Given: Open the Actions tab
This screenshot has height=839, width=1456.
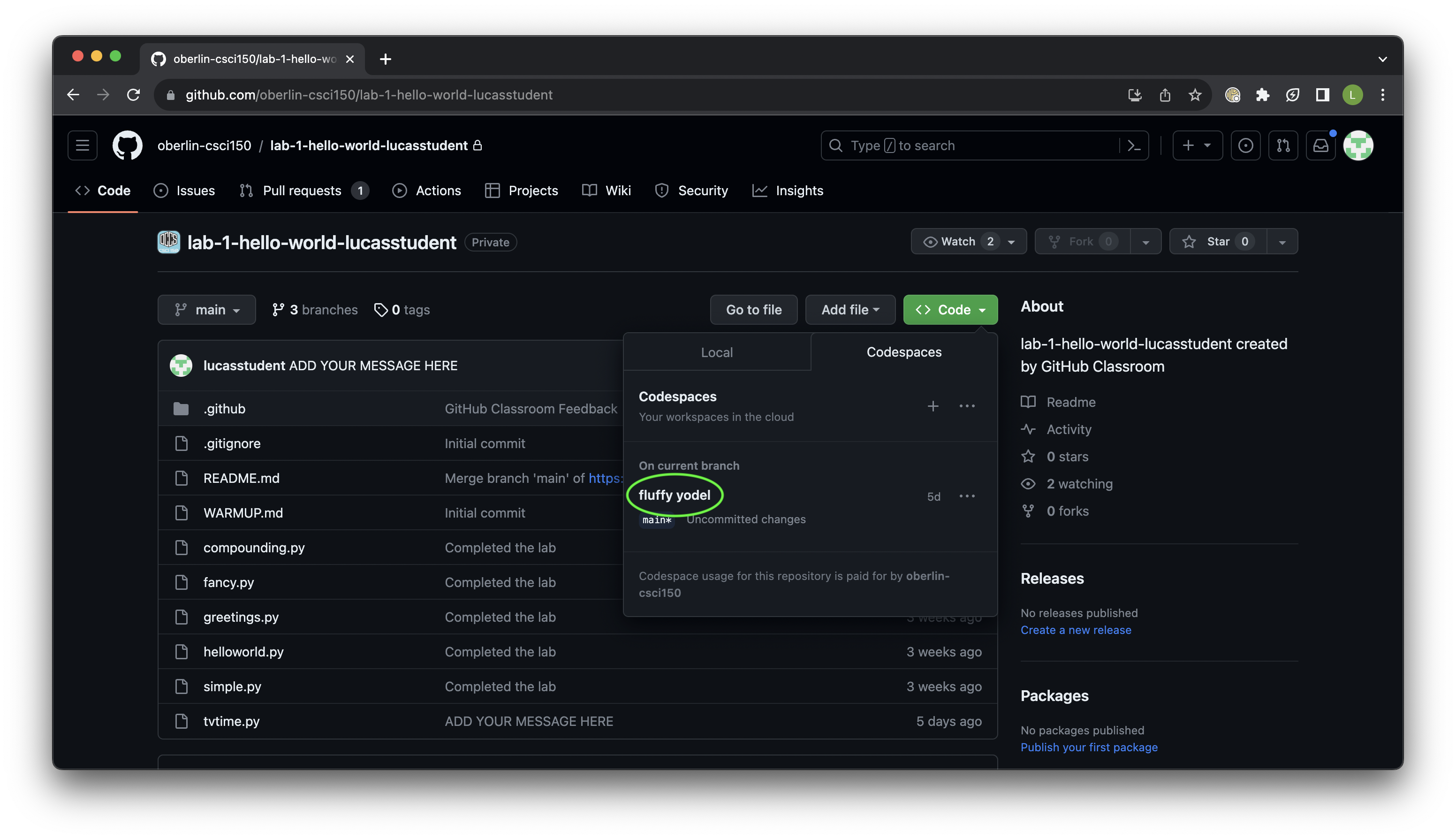Looking at the screenshot, I should pos(426,191).
